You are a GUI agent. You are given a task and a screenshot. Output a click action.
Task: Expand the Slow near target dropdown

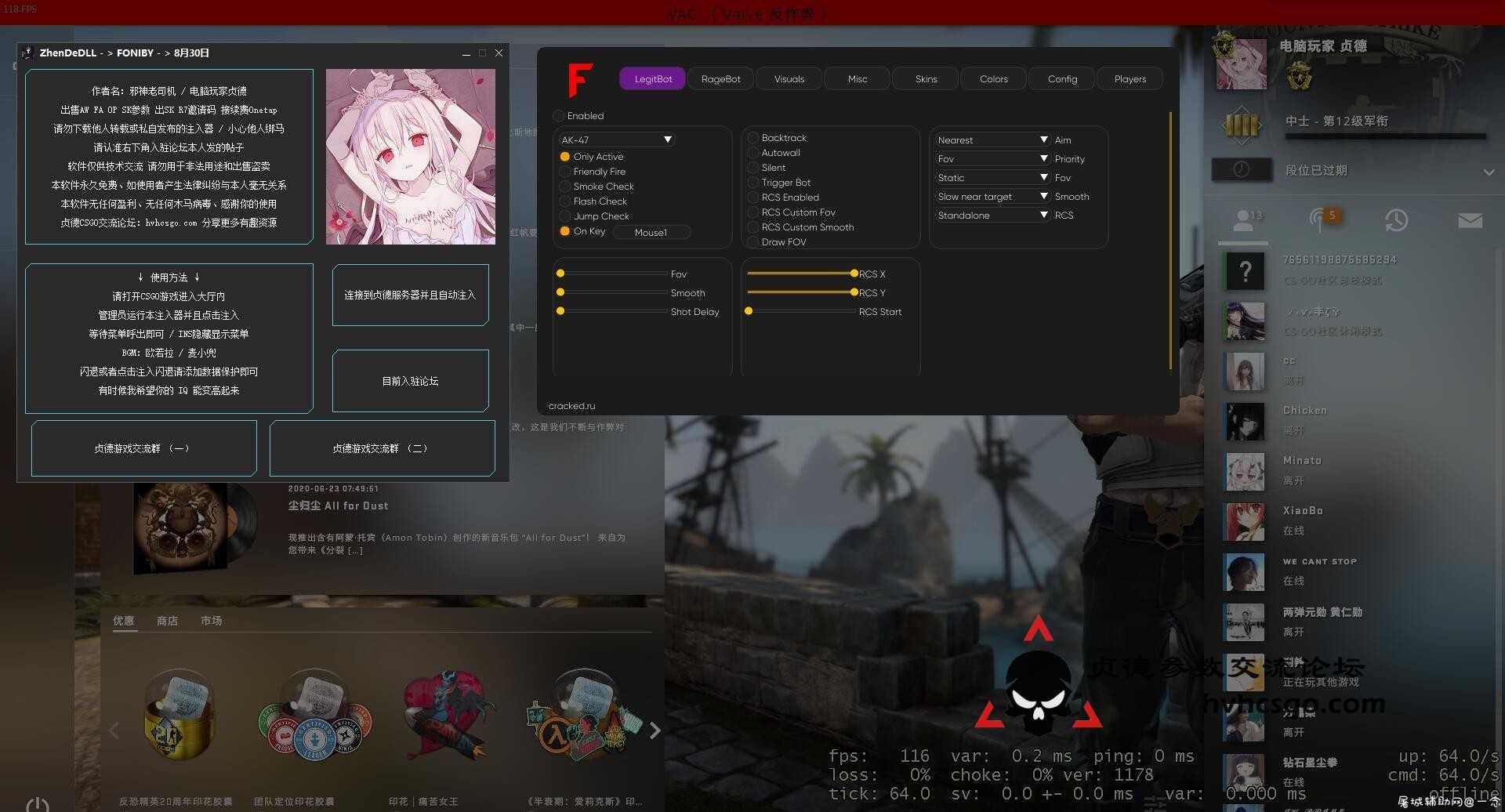[x=992, y=197]
